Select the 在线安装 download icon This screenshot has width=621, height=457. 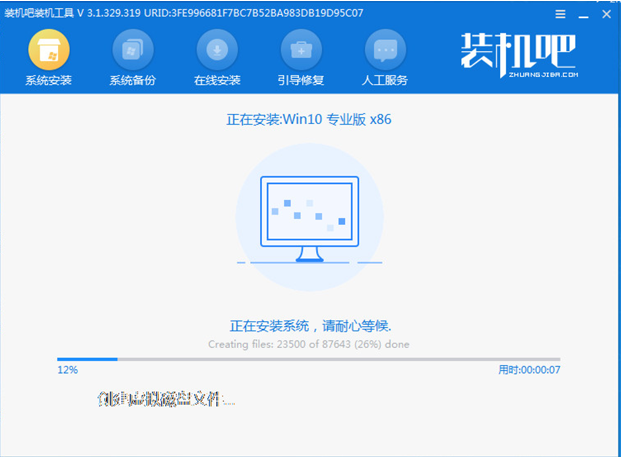tap(216, 49)
